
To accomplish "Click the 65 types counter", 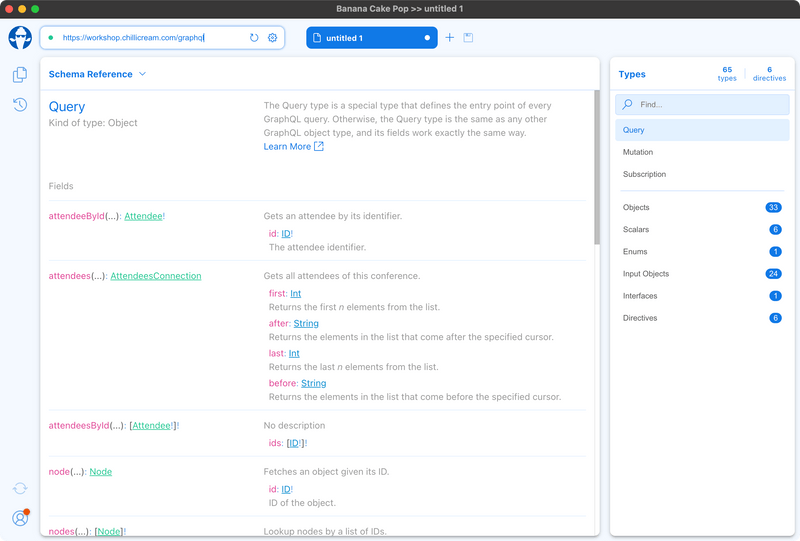I will [727, 73].
